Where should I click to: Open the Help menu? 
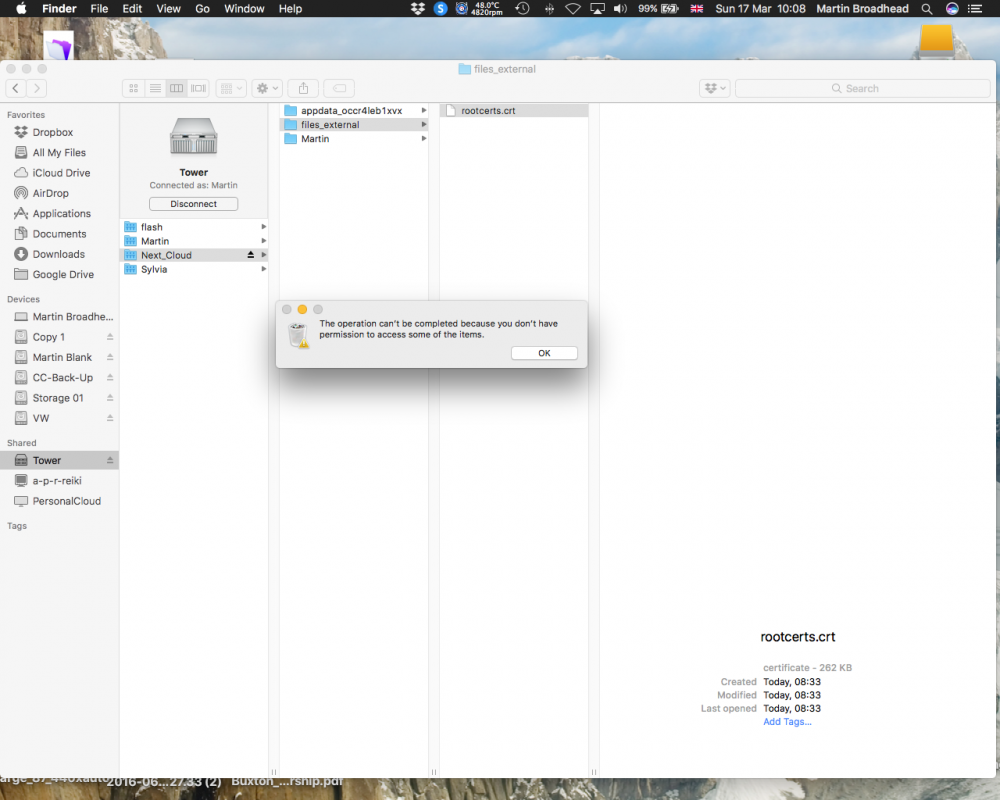point(290,8)
